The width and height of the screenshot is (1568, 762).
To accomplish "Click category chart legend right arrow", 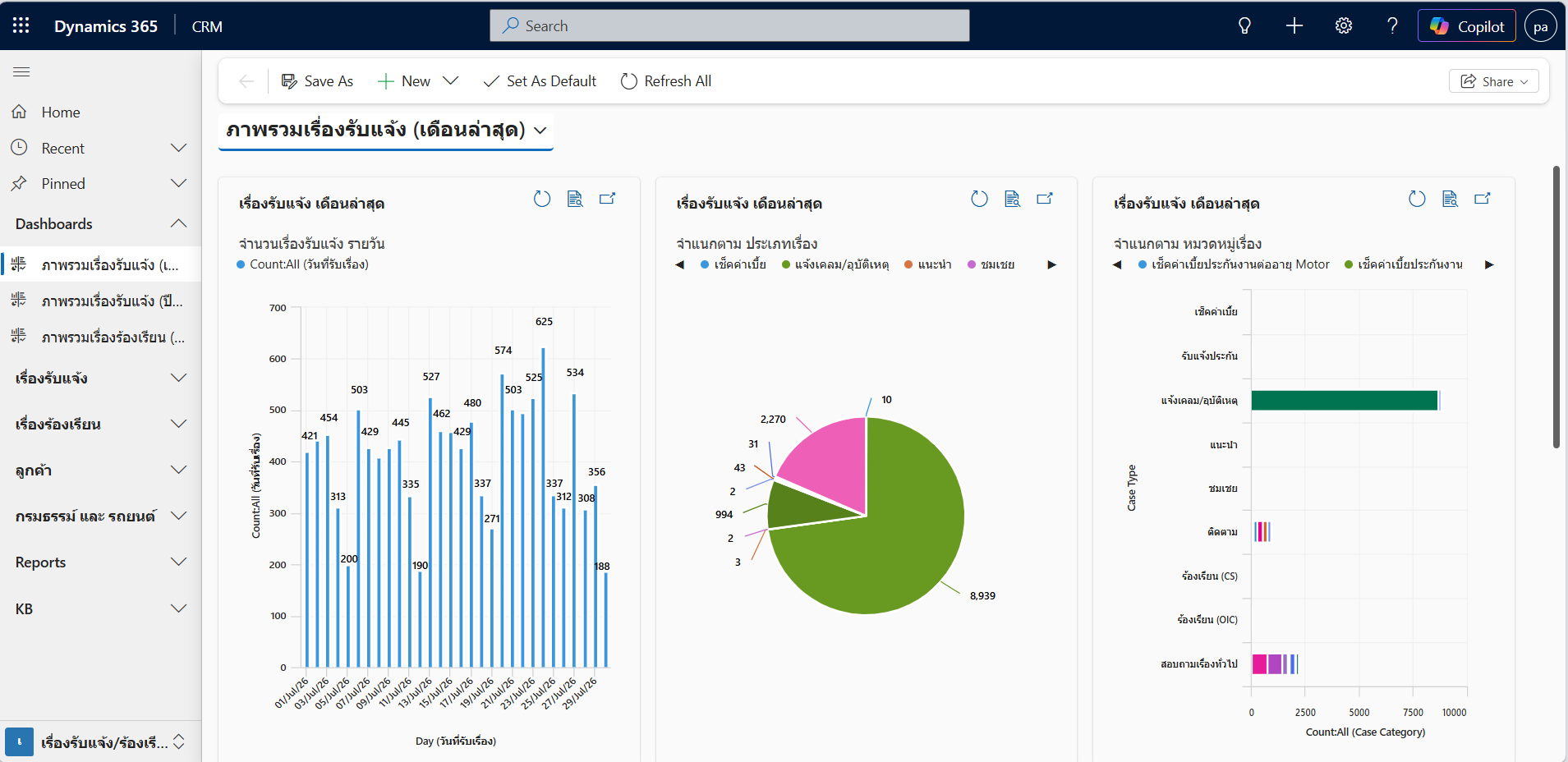I will (x=1489, y=264).
